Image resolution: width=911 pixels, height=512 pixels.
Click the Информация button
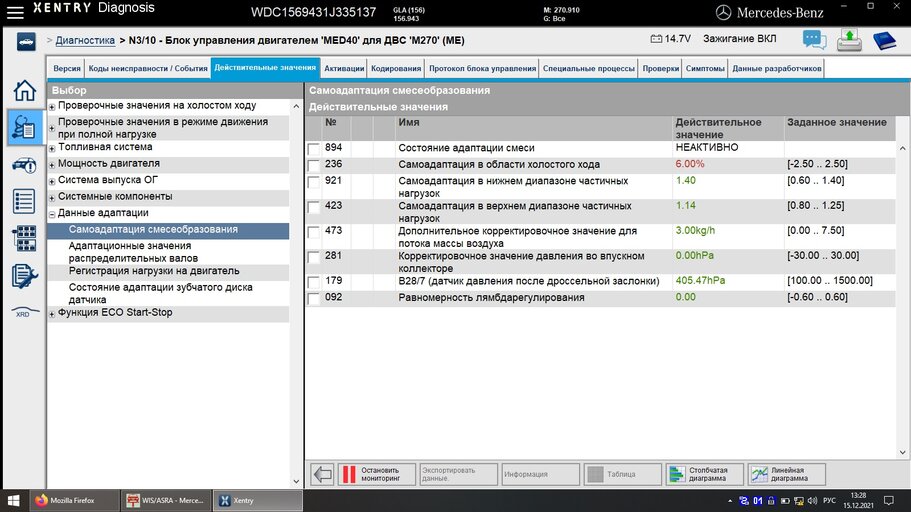coord(540,474)
